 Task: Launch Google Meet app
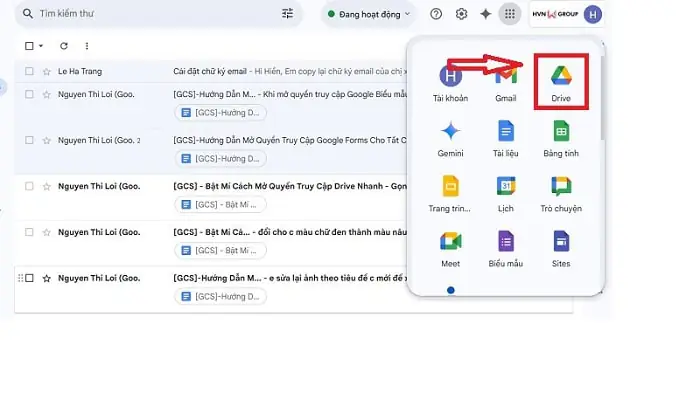click(x=450, y=249)
